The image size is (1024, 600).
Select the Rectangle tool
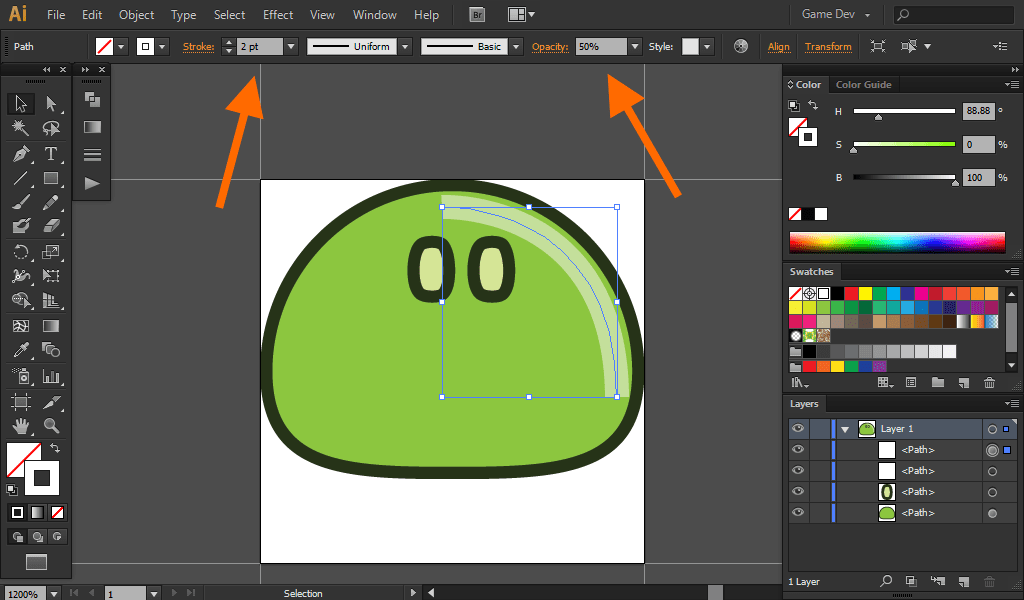pos(51,179)
